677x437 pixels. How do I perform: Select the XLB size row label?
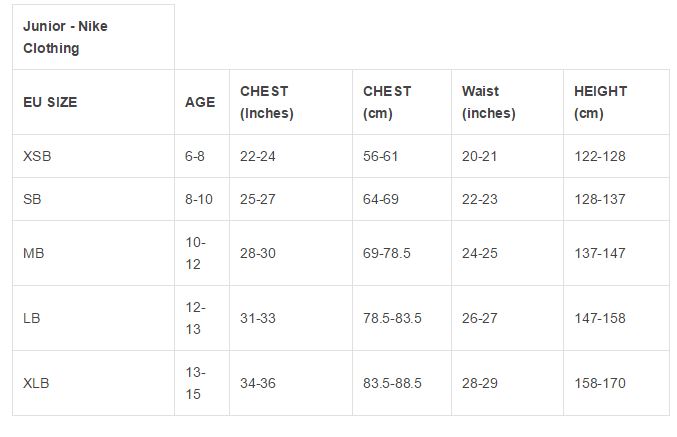pyautogui.click(x=93, y=383)
